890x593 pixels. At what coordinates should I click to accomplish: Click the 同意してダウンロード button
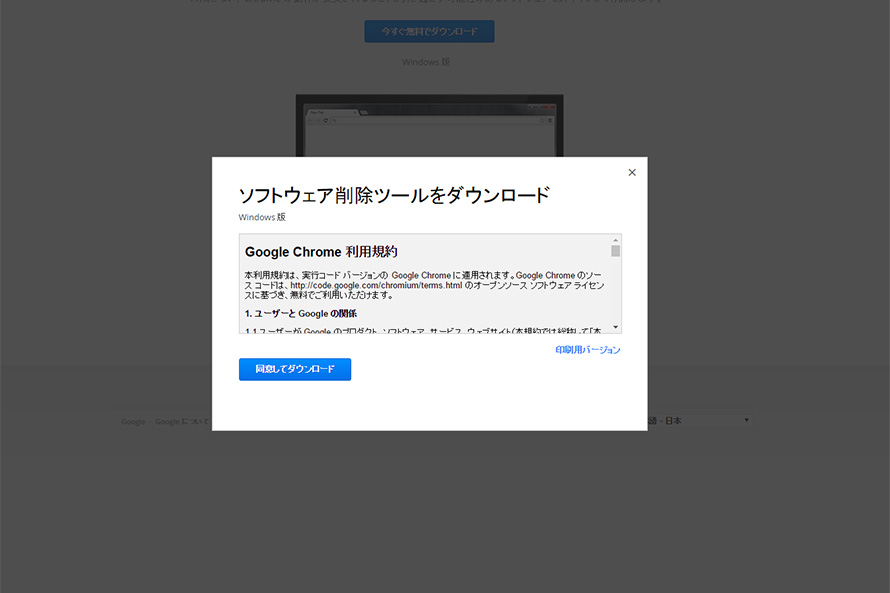point(295,369)
